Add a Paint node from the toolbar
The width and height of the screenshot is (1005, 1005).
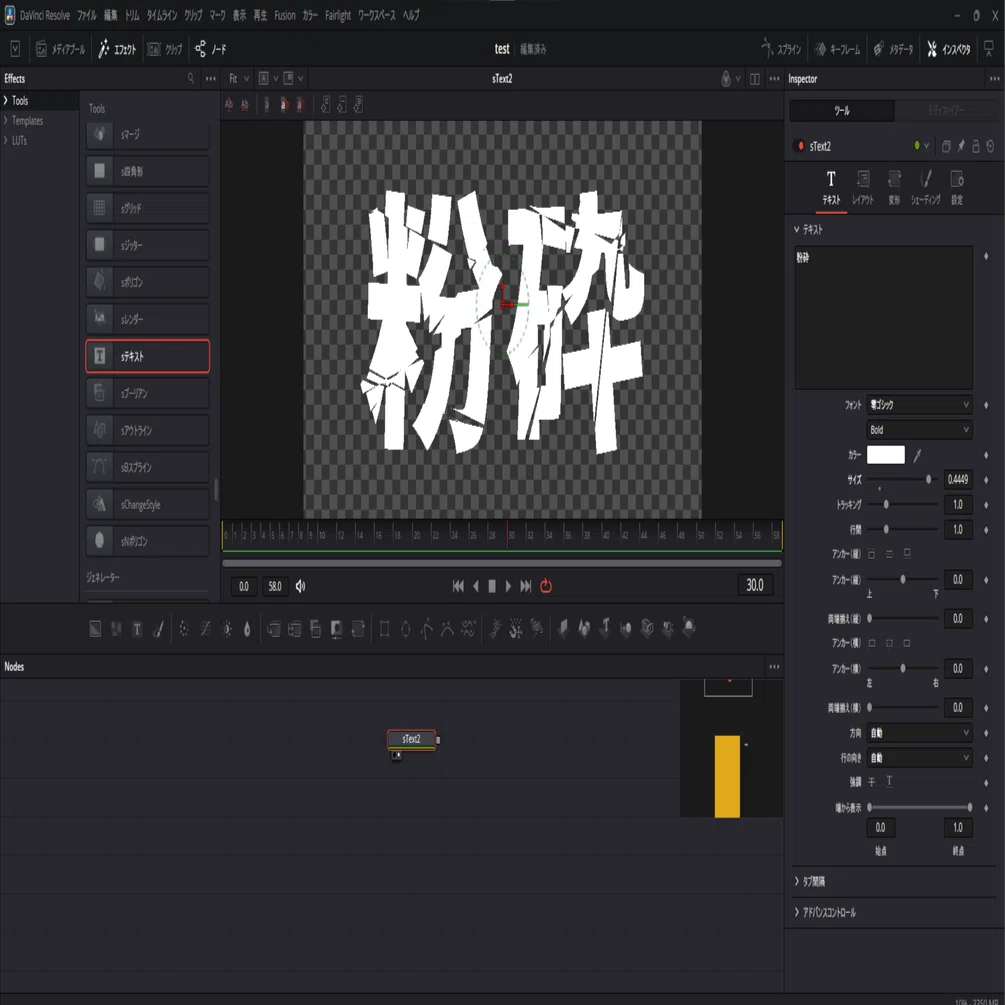click(x=158, y=629)
